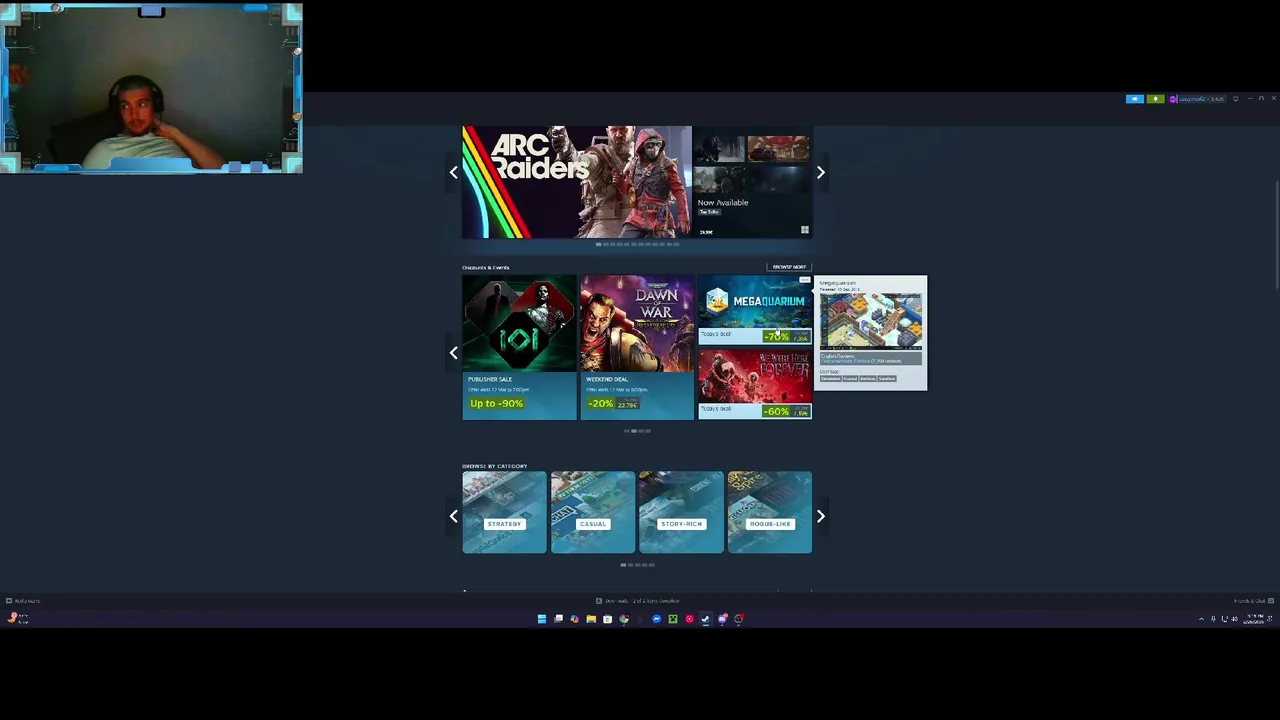Go to previous page of Discounts & Events
This screenshot has height=720, width=1280.
[x=453, y=353]
